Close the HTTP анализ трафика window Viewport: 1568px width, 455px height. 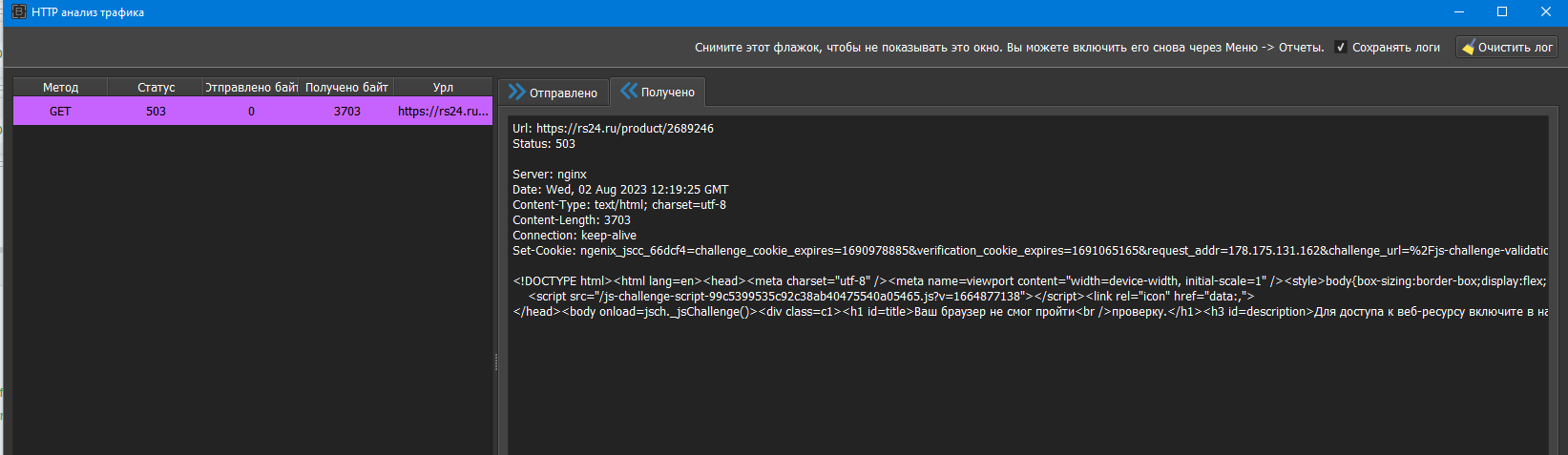[1546, 12]
